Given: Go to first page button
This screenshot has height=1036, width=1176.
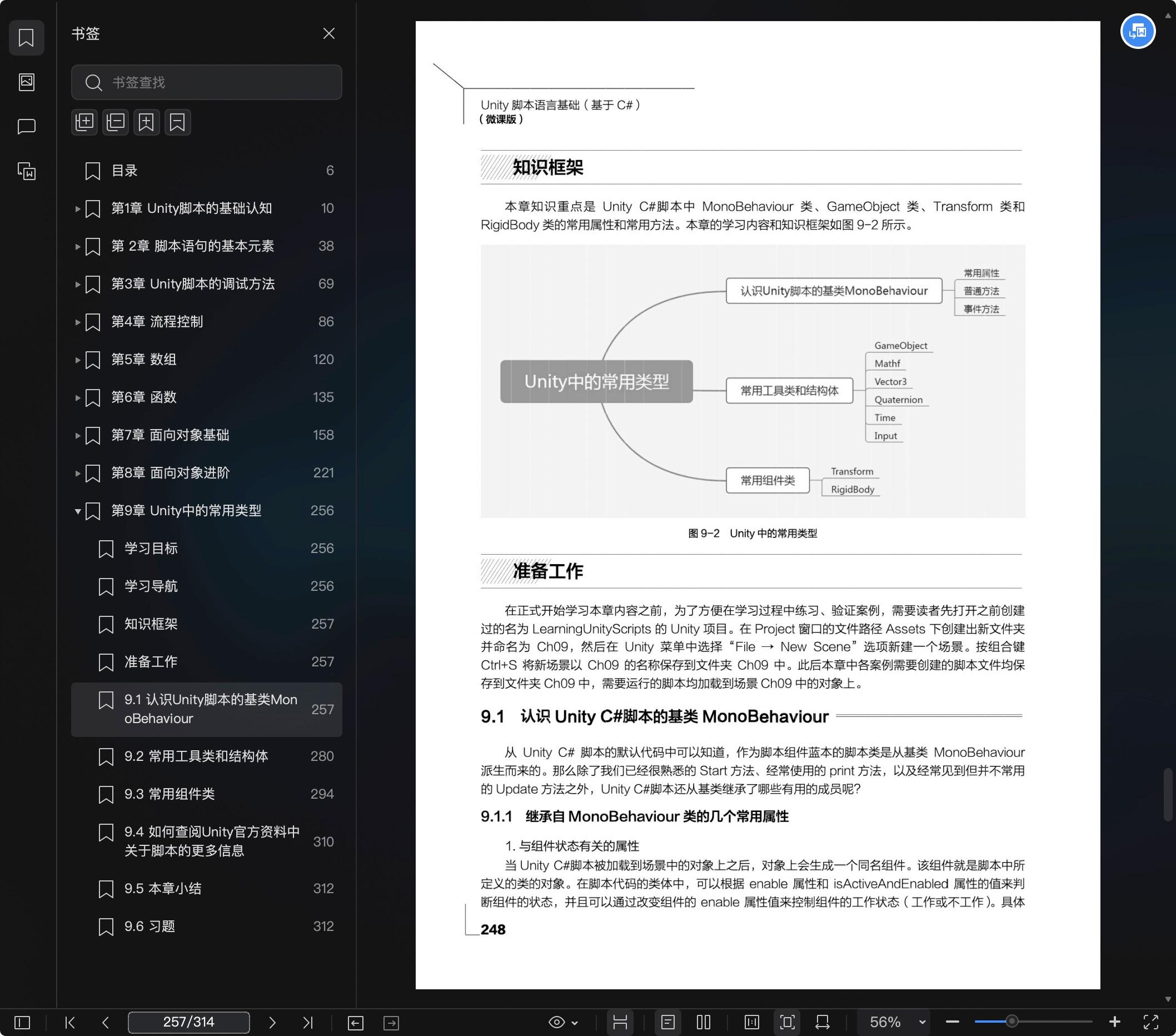Looking at the screenshot, I should [70, 1022].
